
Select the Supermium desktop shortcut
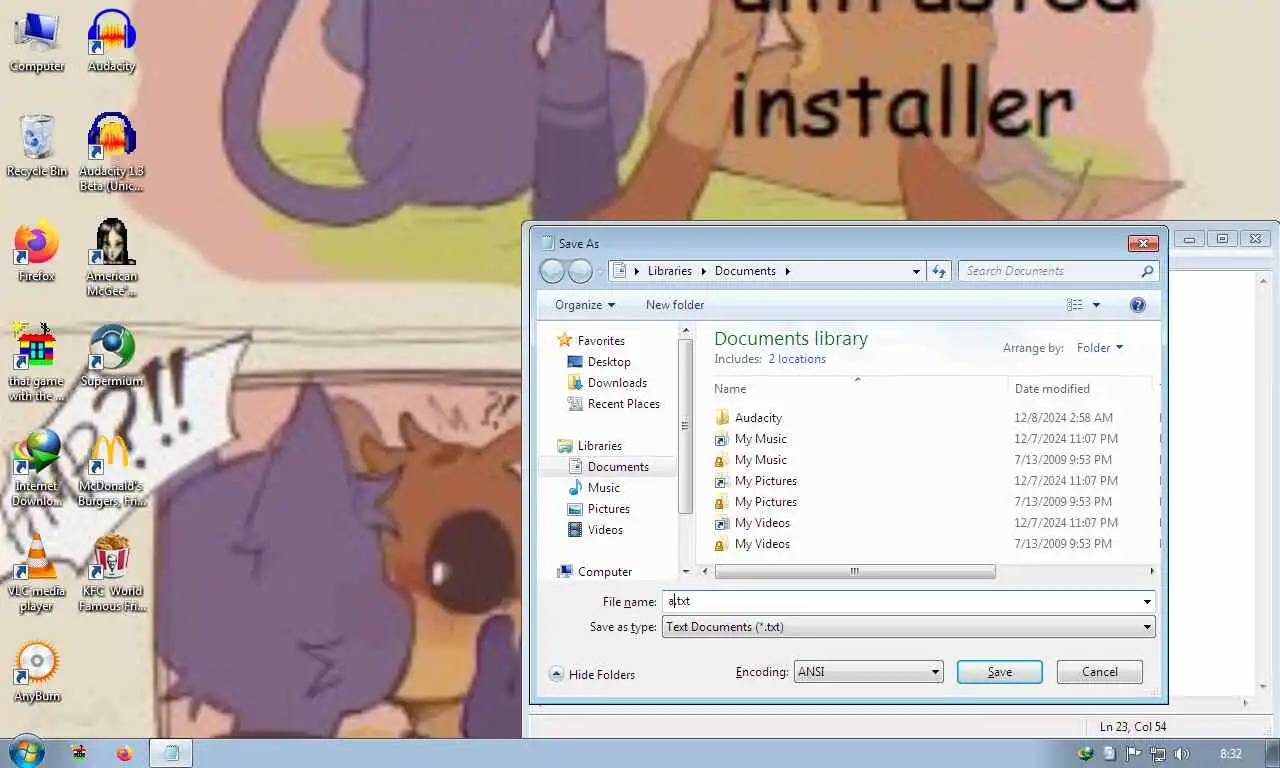111,355
